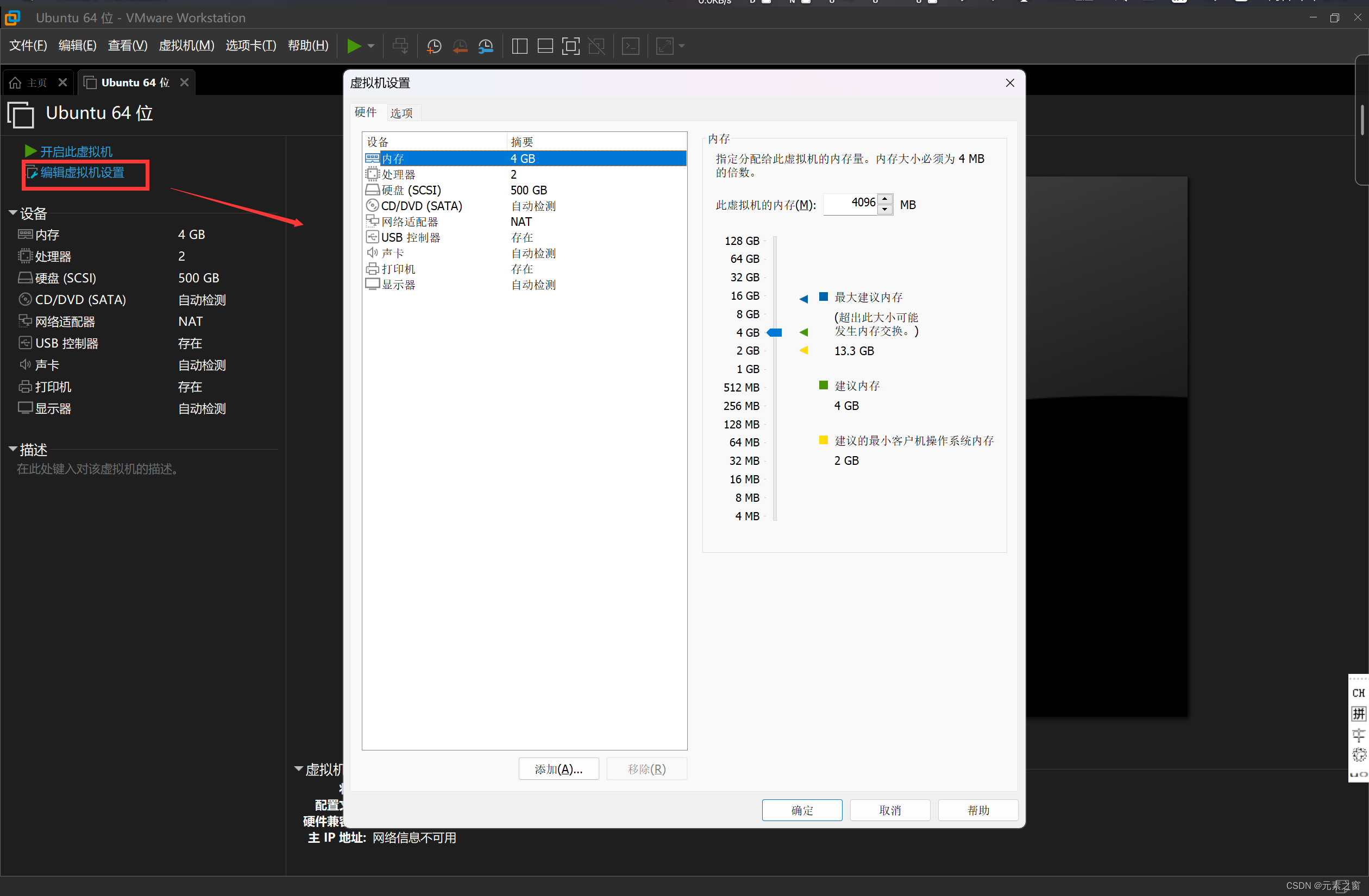Select the CD/DVD (SATA) device in settings list
Viewport: 1369px width, 896px height.
[x=421, y=206]
